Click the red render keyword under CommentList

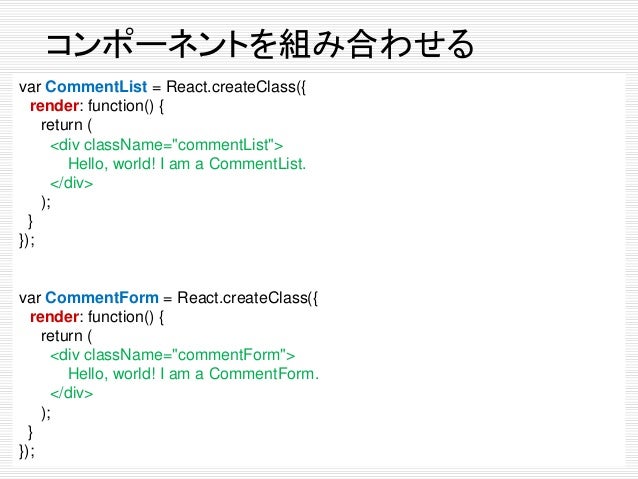pyautogui.click(x=54, y=106)
